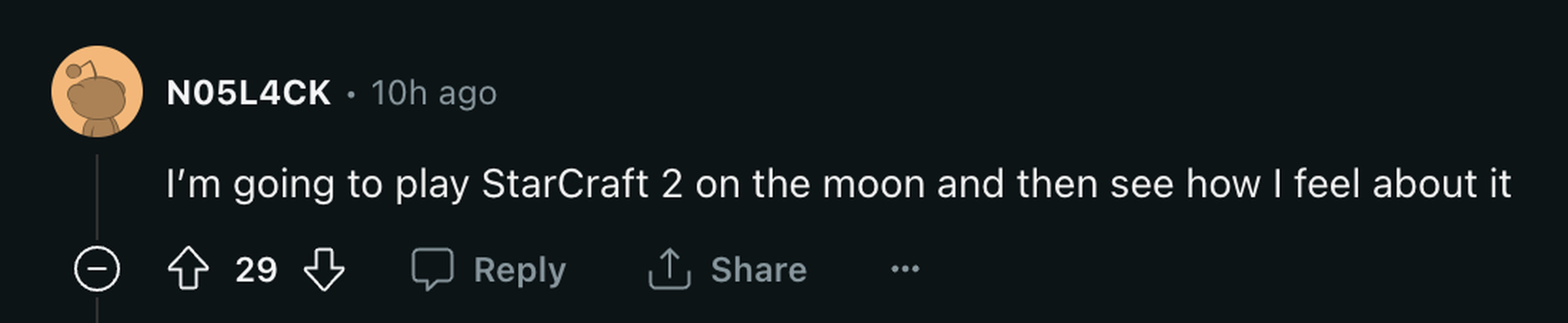Collapse the comment with the minus circle

pyautogui.click(x=97, y=269)
